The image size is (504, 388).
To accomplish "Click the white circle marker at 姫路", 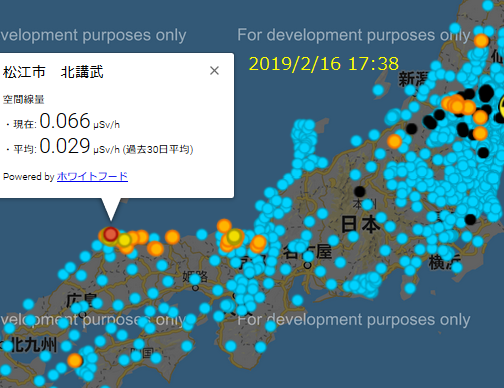I will [196, 287].
